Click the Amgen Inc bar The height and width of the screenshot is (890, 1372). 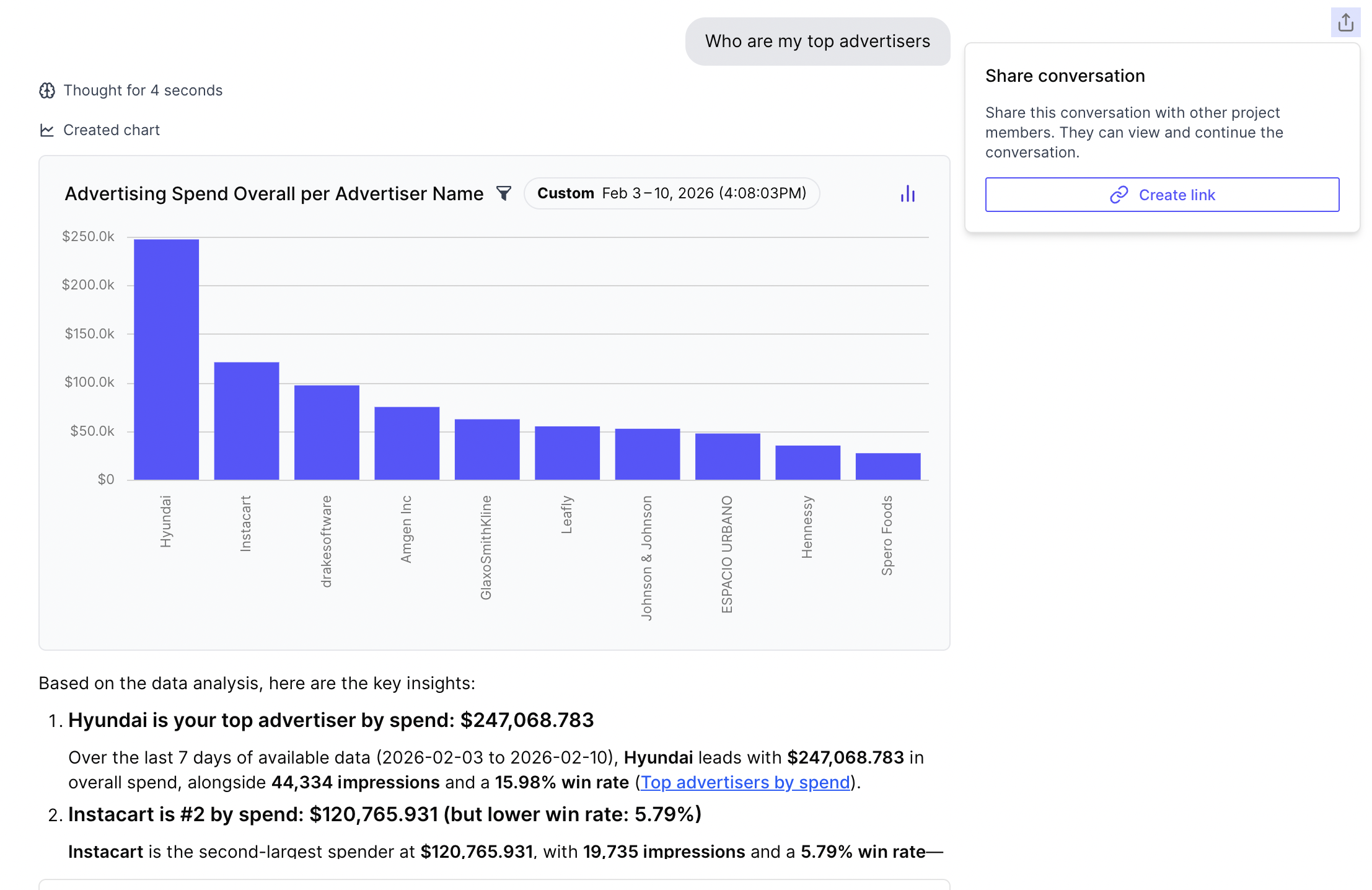[407, 443]
